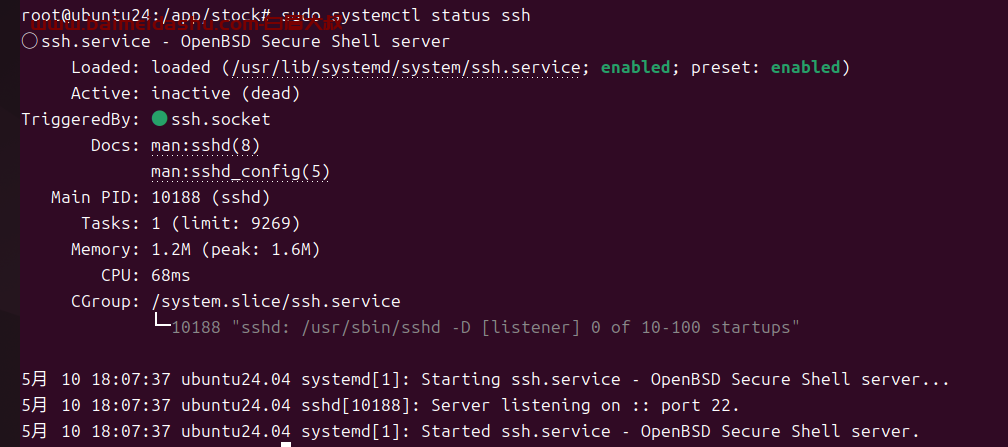
Task: Click the Memory value '1.2M (peak: 1.6M)'
Action: 235,250
